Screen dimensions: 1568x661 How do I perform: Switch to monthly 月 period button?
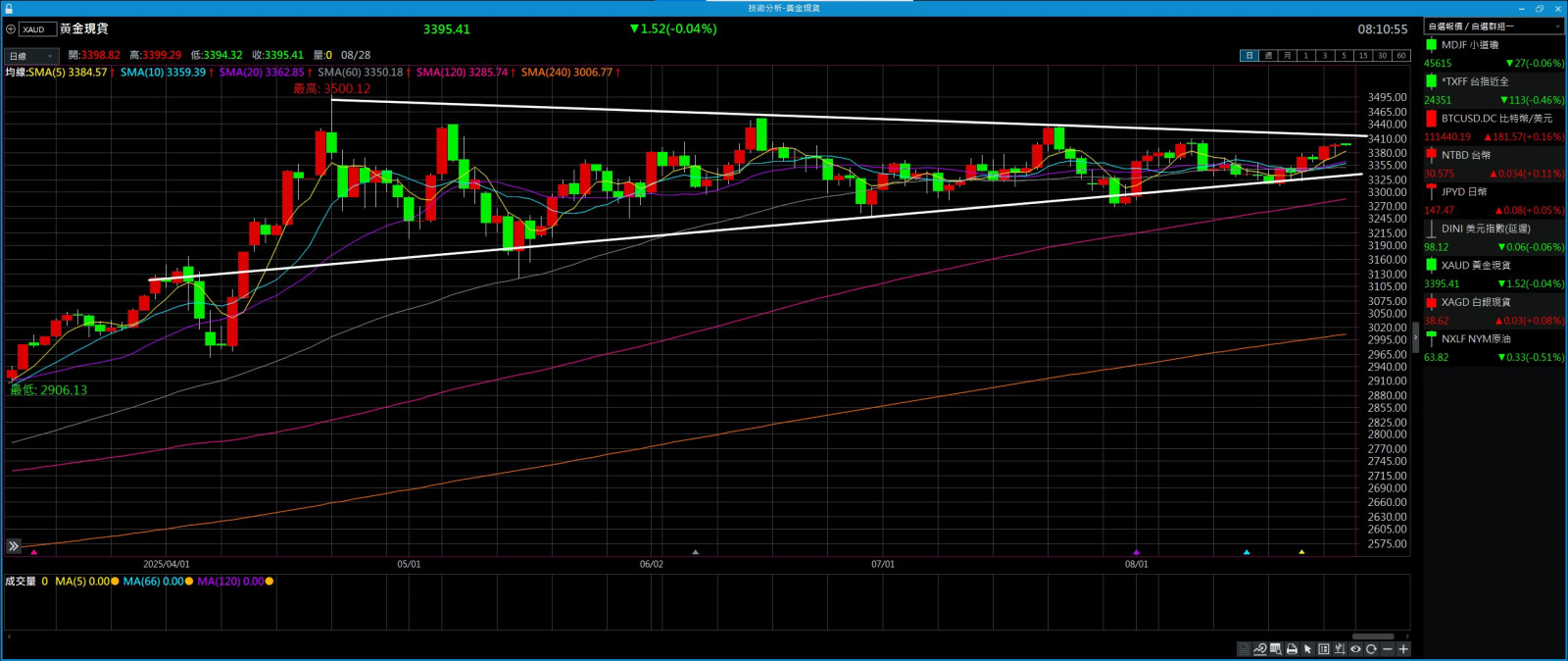pyautogui.click(x=1287, y=56)
